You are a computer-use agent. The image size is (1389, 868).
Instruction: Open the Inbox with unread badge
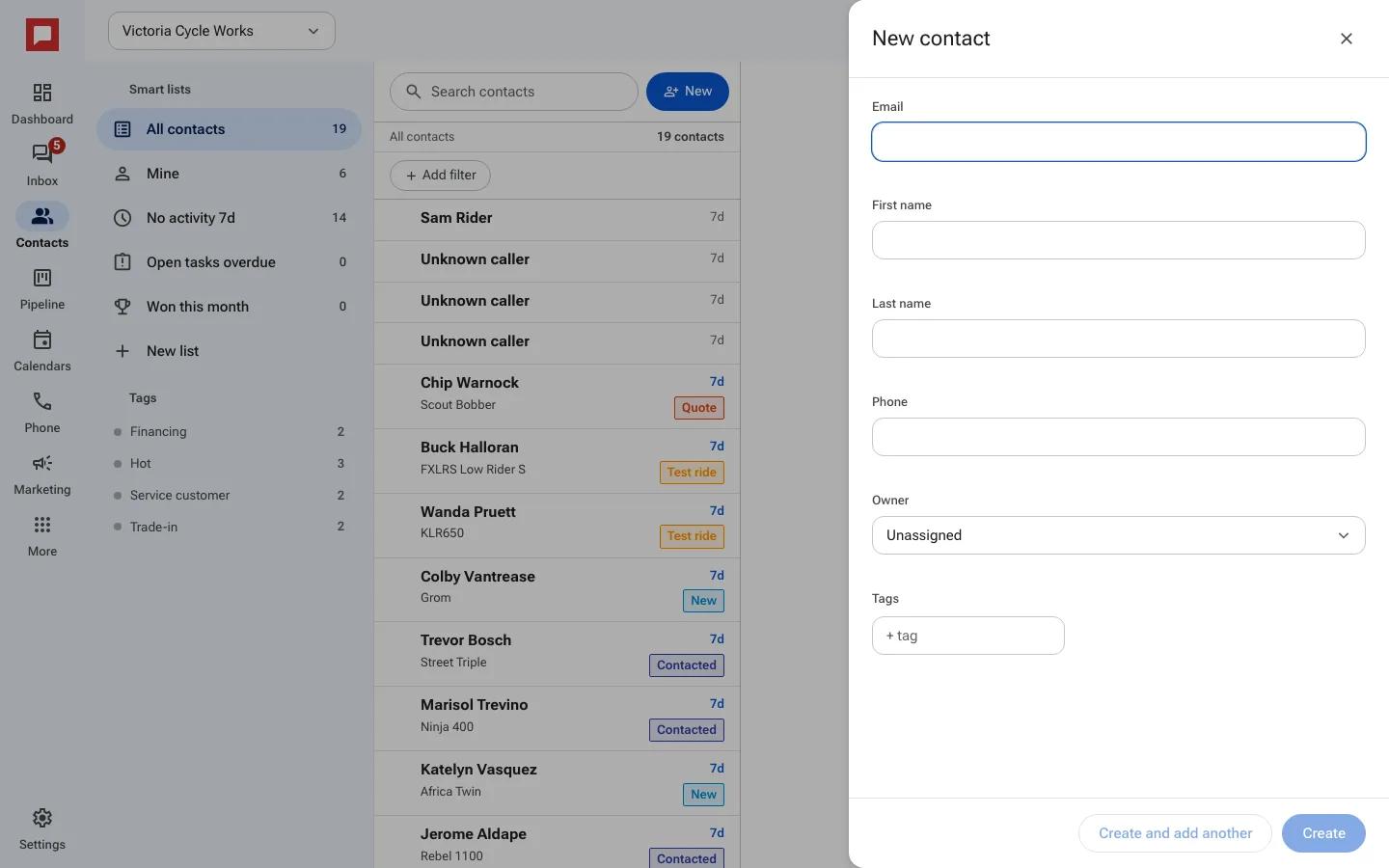point(42,165)
